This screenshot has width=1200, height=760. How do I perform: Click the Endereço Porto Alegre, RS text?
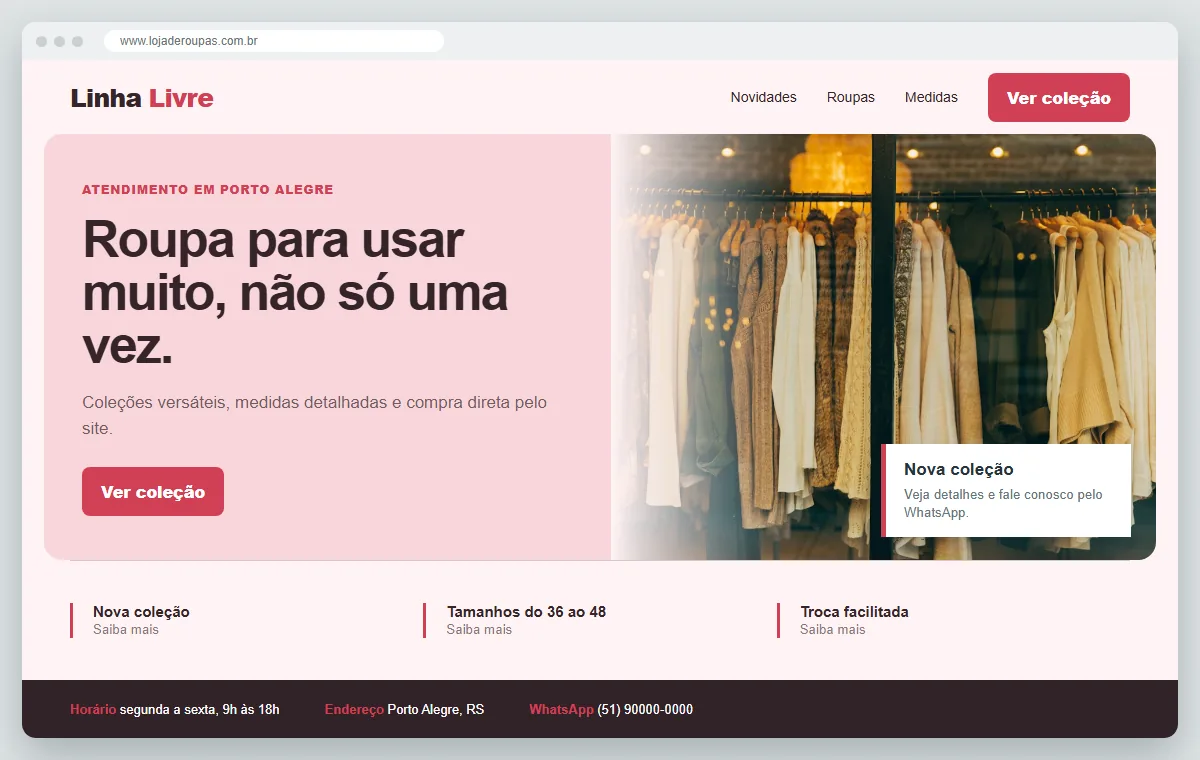click(x=404, y=710)
